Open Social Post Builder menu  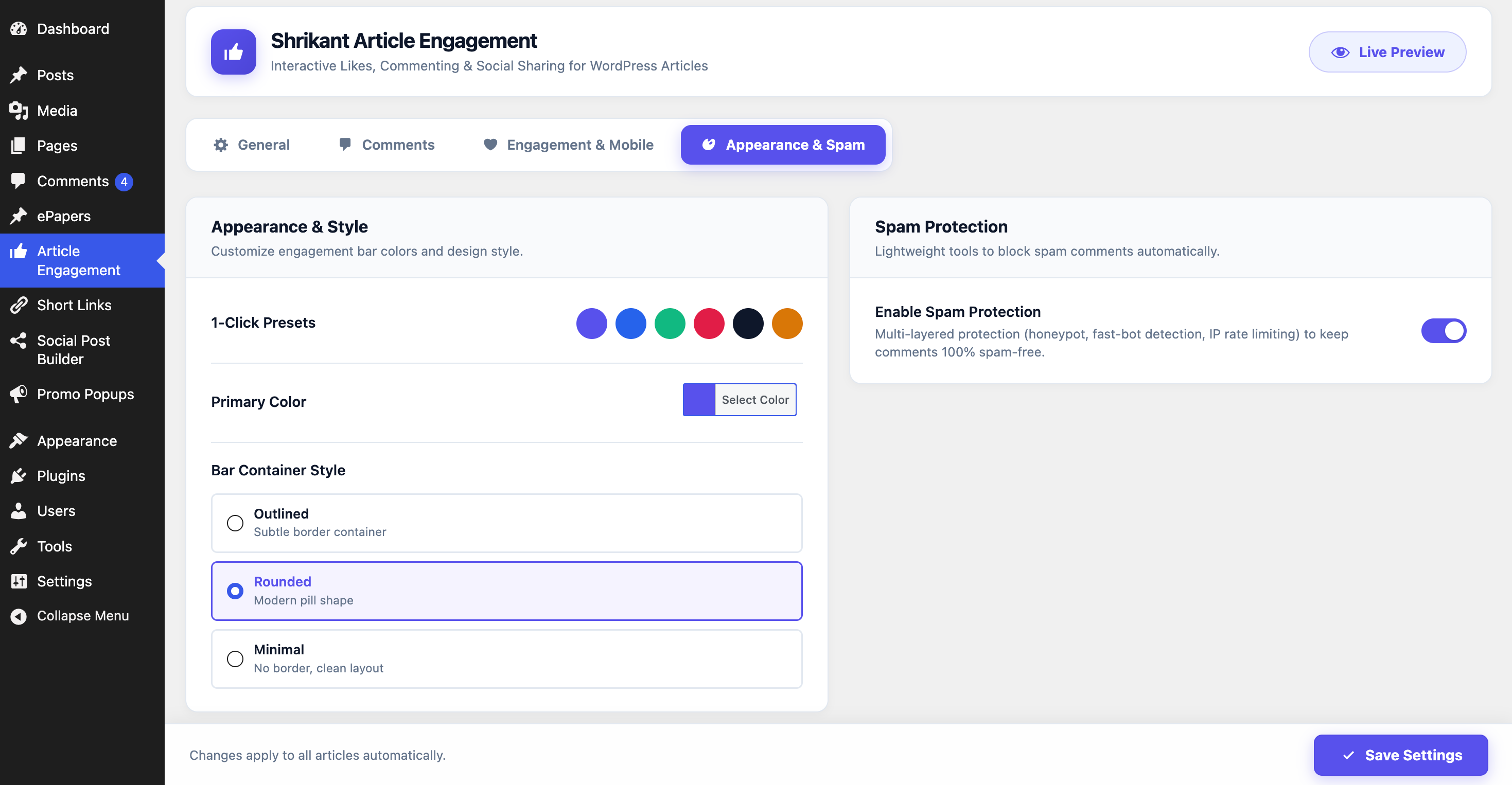pyautogui.click(x=82, y=350)
